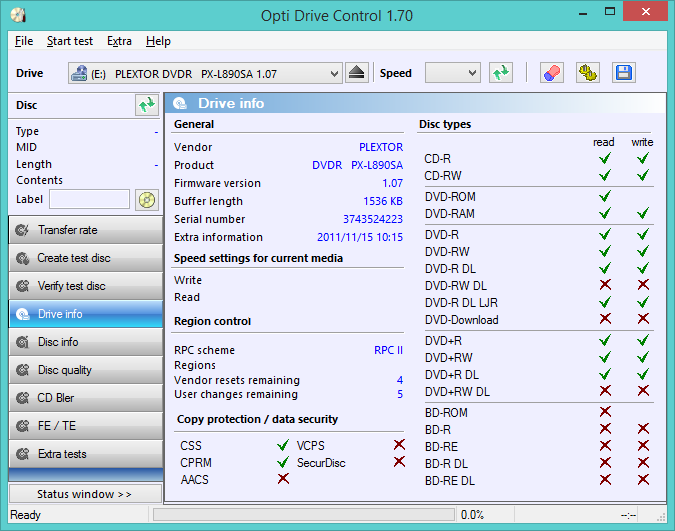Click the yellow disc icon beside the Label field
This screenshot has width=675, height=531.
[x=147, y=200]
